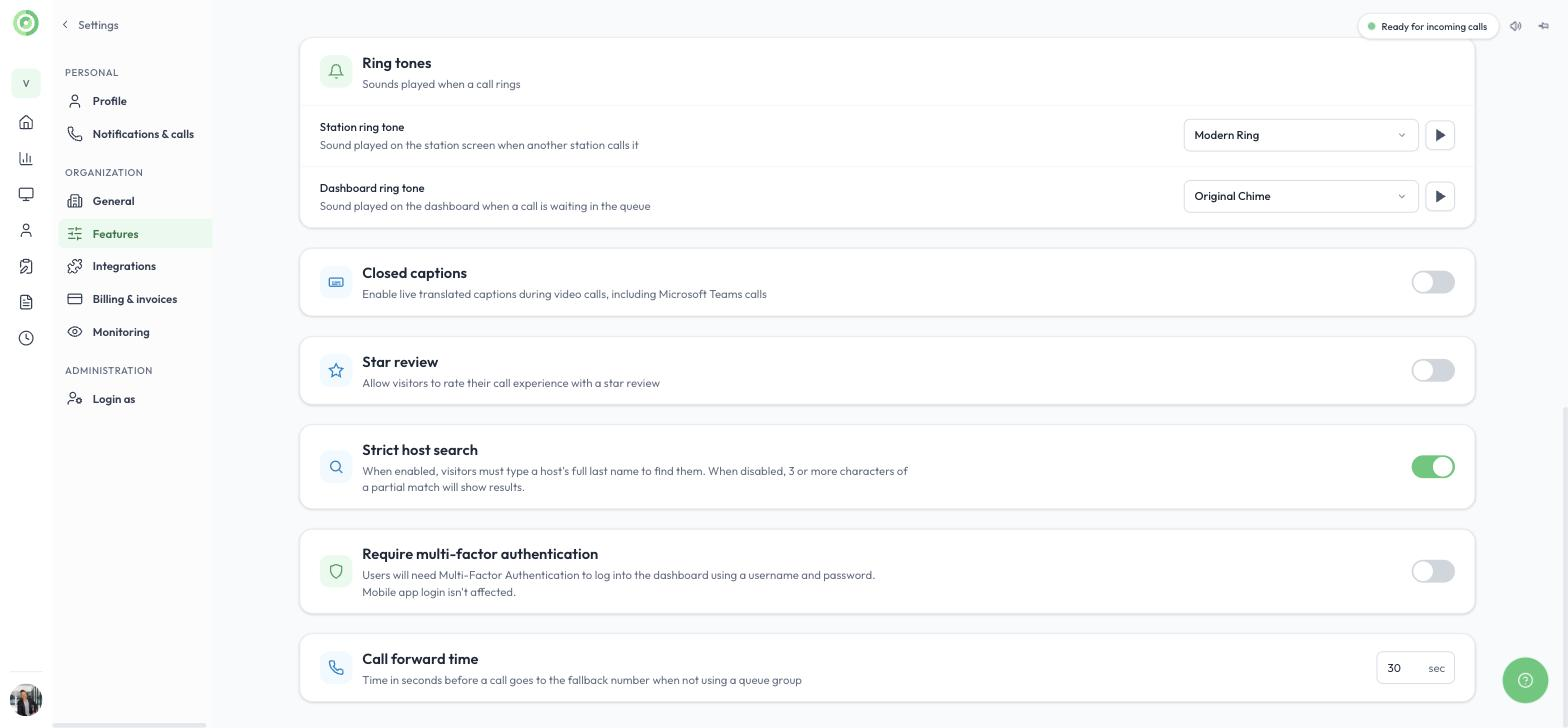Turn on the Star review toggle
The height and width of the screenshot is (728, 1568).
pyautogui.click(x=1433, y=370)
